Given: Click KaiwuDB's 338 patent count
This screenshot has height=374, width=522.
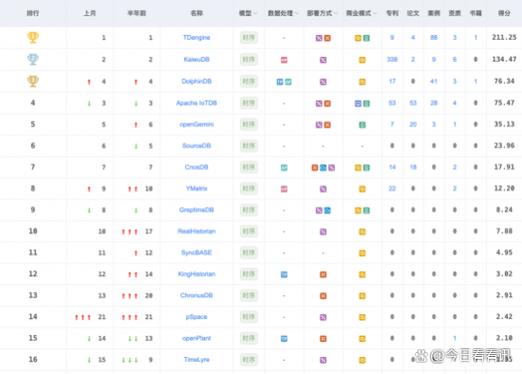Looking at the screenshot, I should pyautogui.click(x=392, y=59).
